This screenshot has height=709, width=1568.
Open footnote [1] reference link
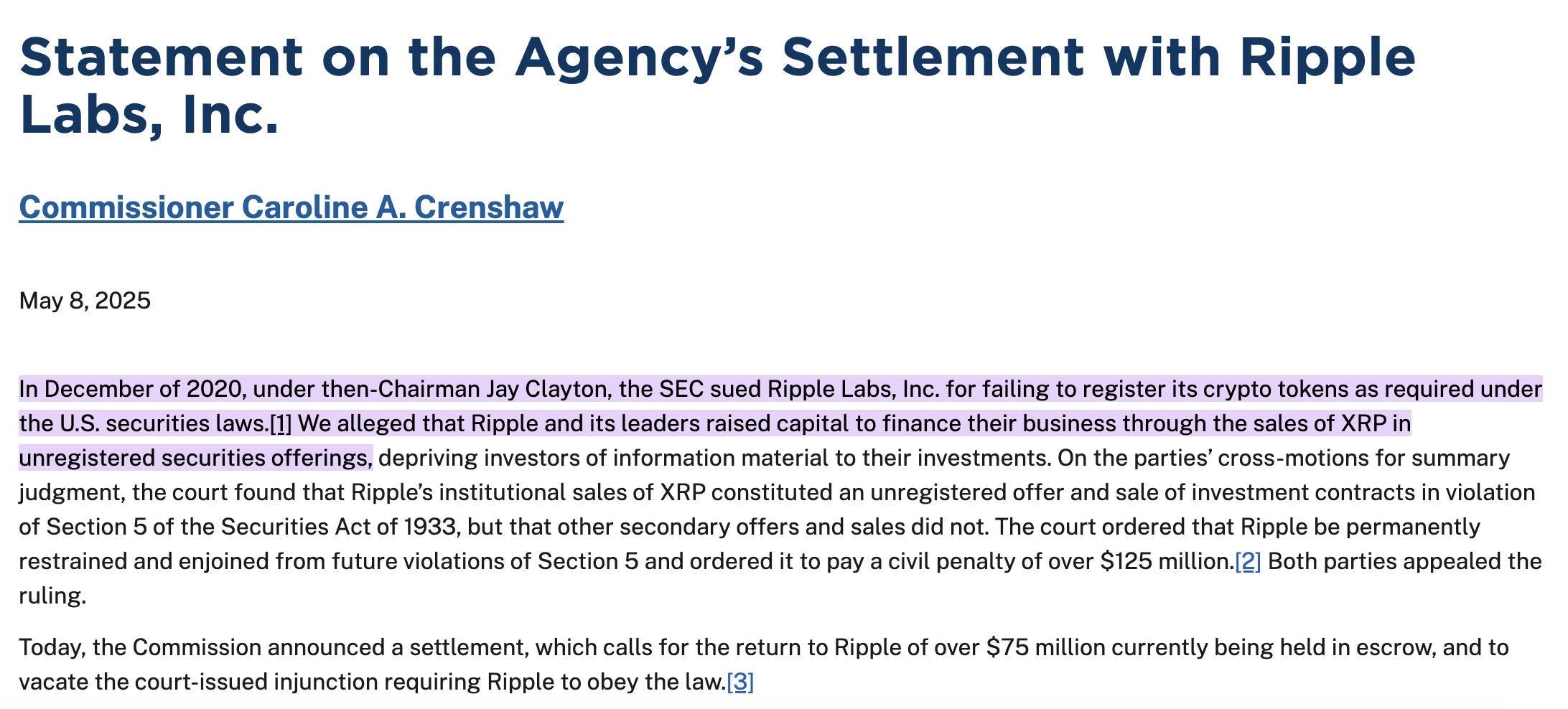click(280, 424)
